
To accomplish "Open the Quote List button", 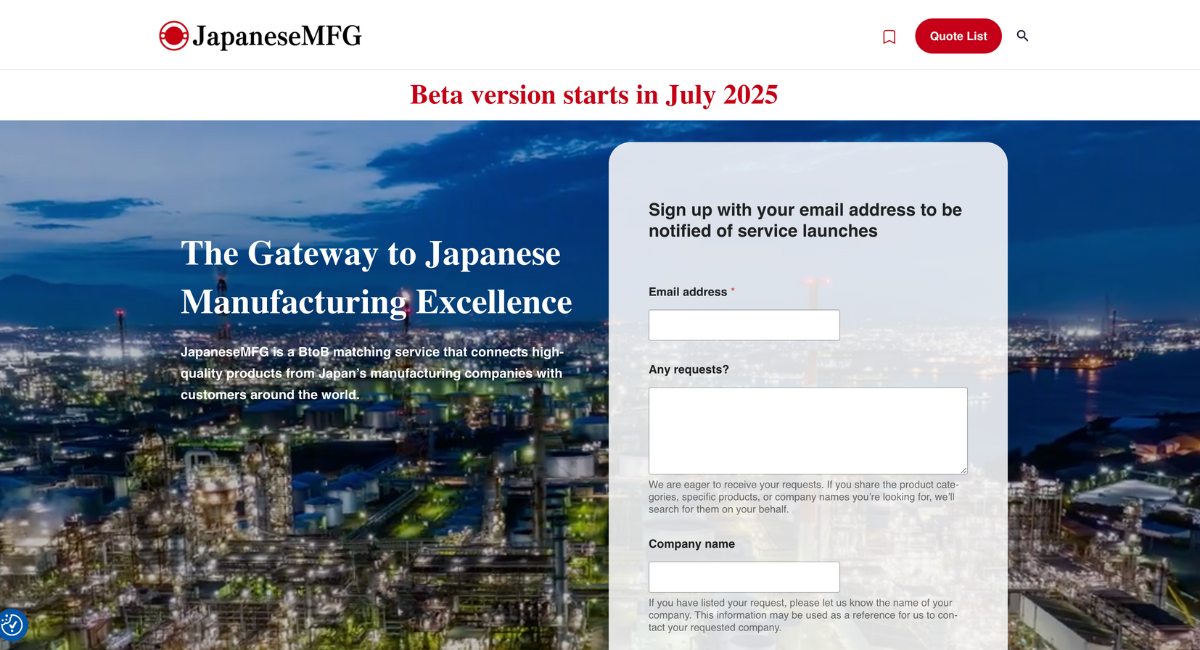I will coord(958,36).
